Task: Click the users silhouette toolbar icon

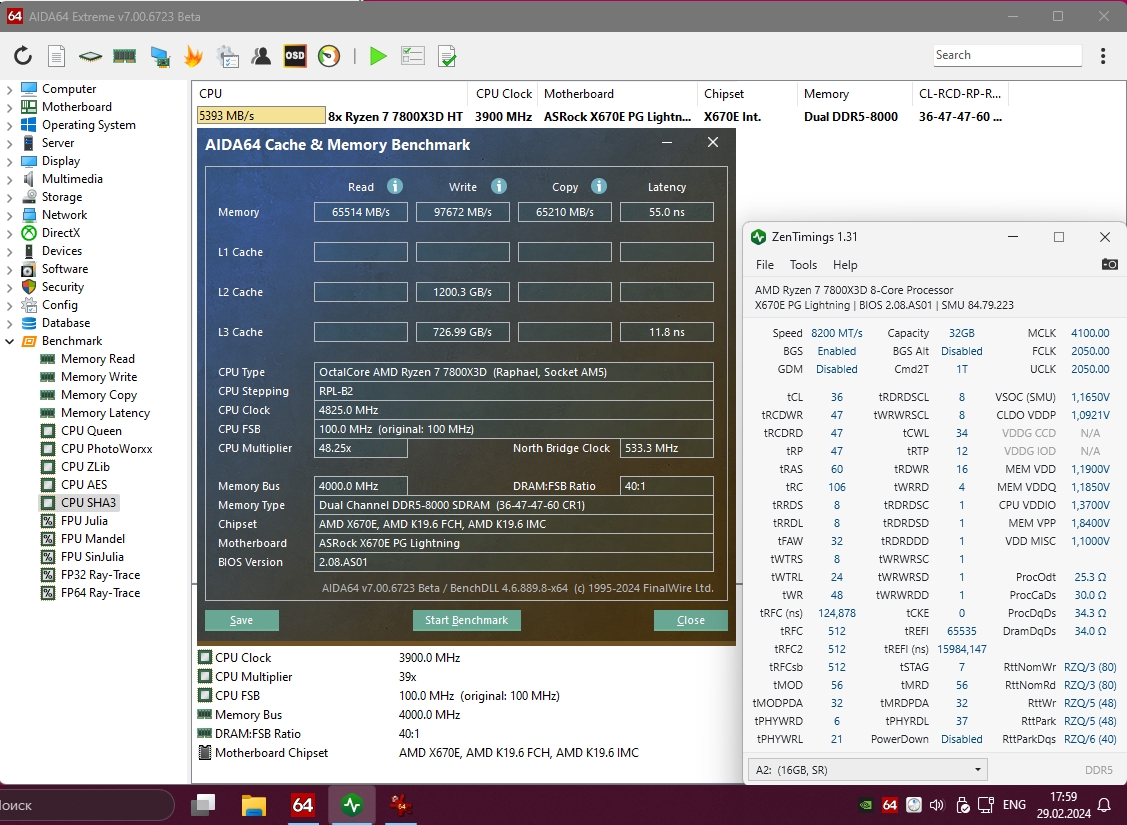Action: (x=261, y=56)
